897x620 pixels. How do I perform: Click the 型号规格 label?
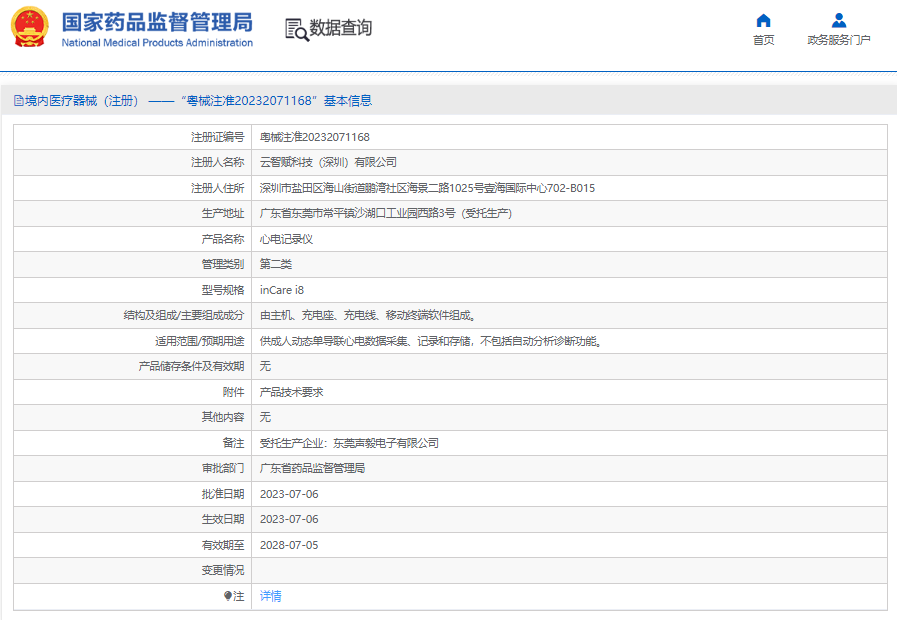pos(223,290)
